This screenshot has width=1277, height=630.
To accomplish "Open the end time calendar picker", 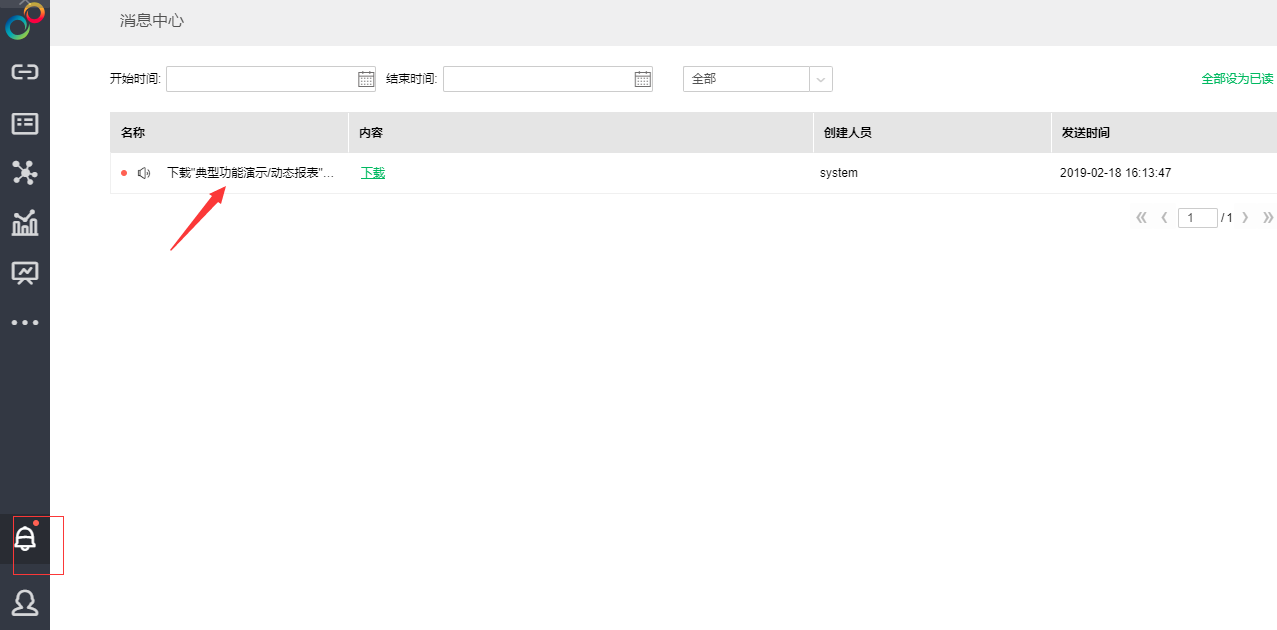I will coord(641,78).
